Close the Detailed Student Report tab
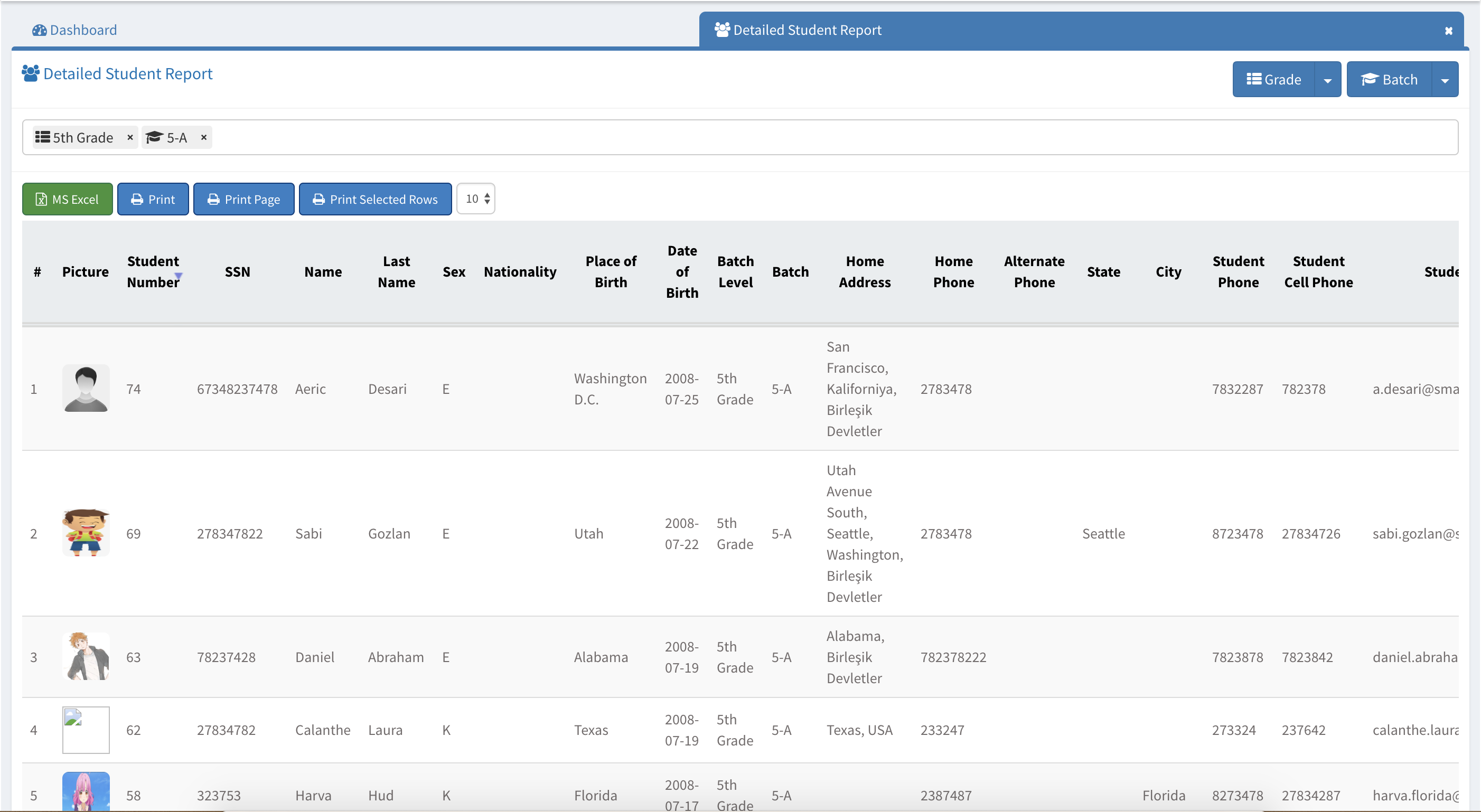1481x812 pixels. (x=1448, y=31)
